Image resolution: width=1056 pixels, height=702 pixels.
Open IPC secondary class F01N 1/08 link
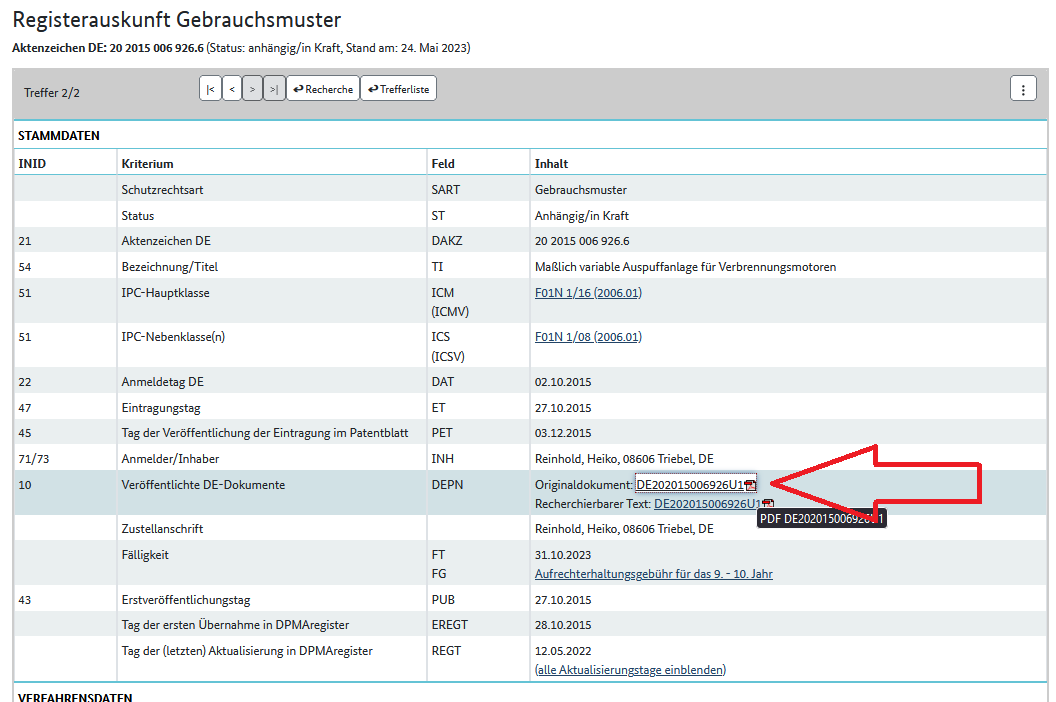[563, 337]
